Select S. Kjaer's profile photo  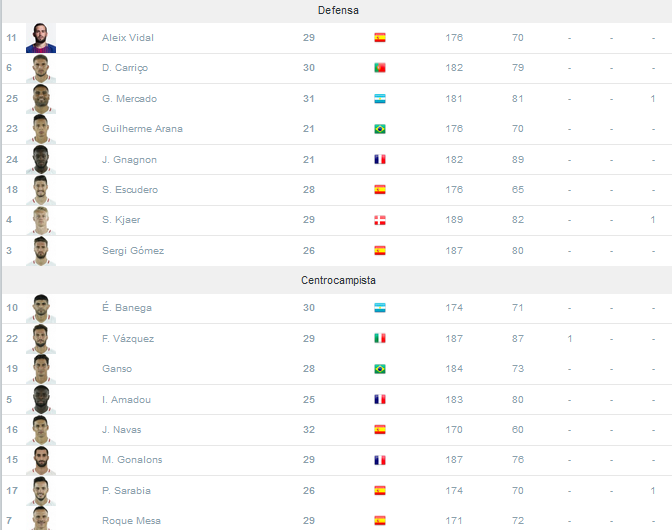(x=41, y=220)
